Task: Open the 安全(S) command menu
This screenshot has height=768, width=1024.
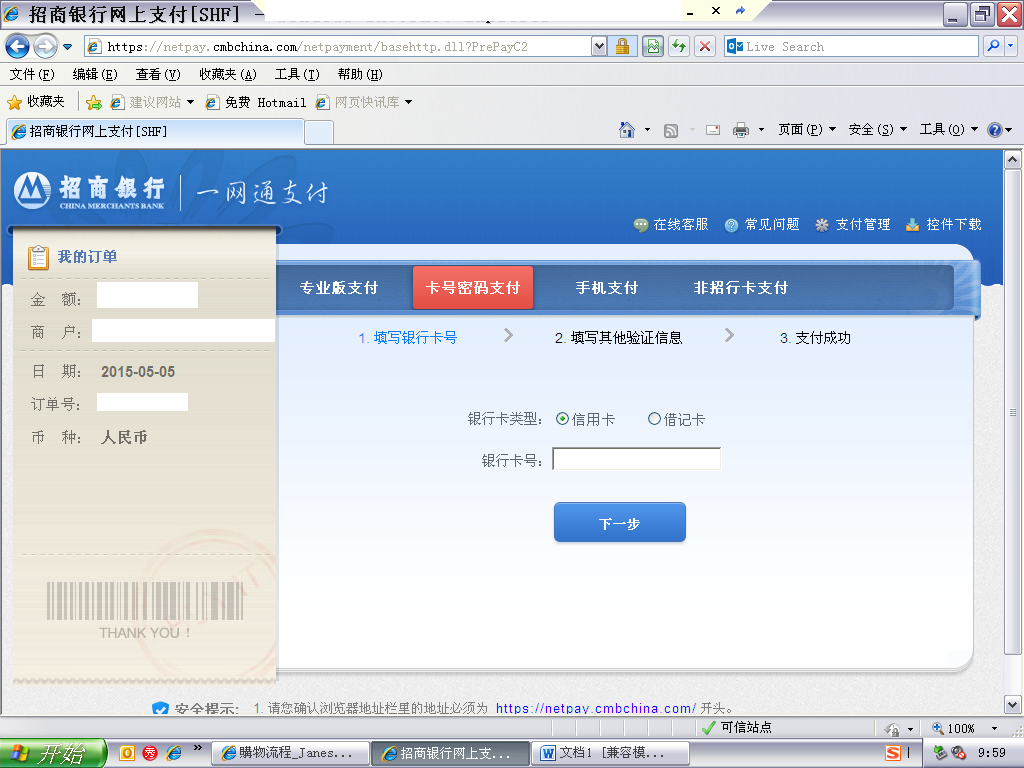Action: click(x=878, y=130)
